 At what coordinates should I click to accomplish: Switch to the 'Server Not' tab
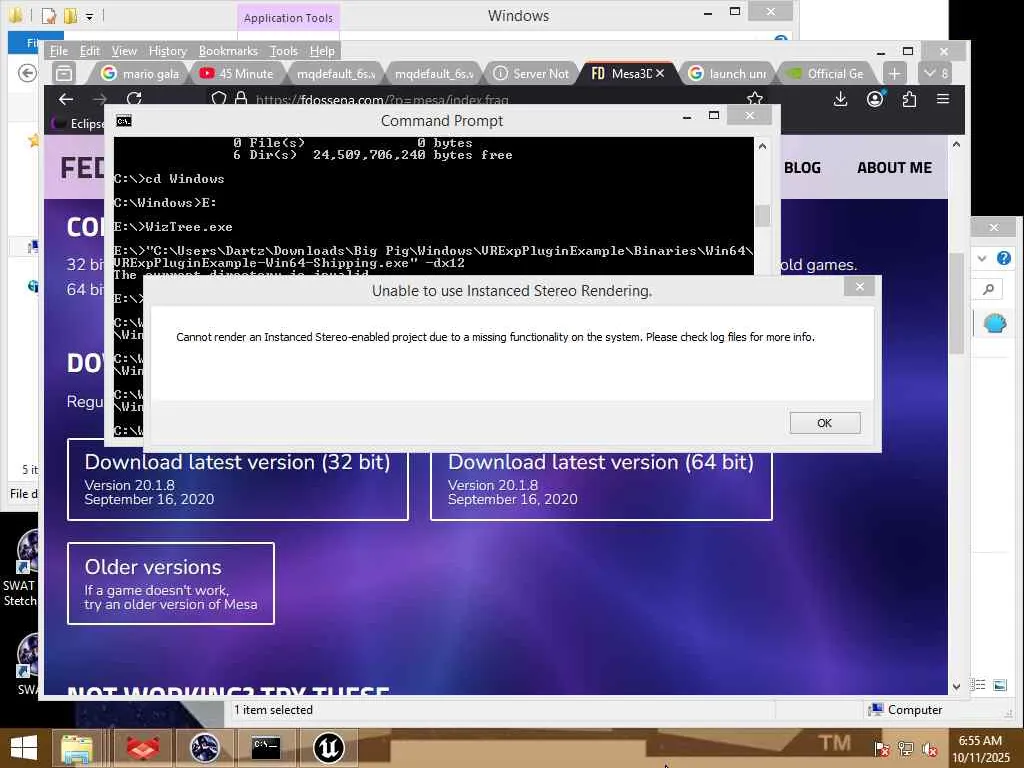531,74
